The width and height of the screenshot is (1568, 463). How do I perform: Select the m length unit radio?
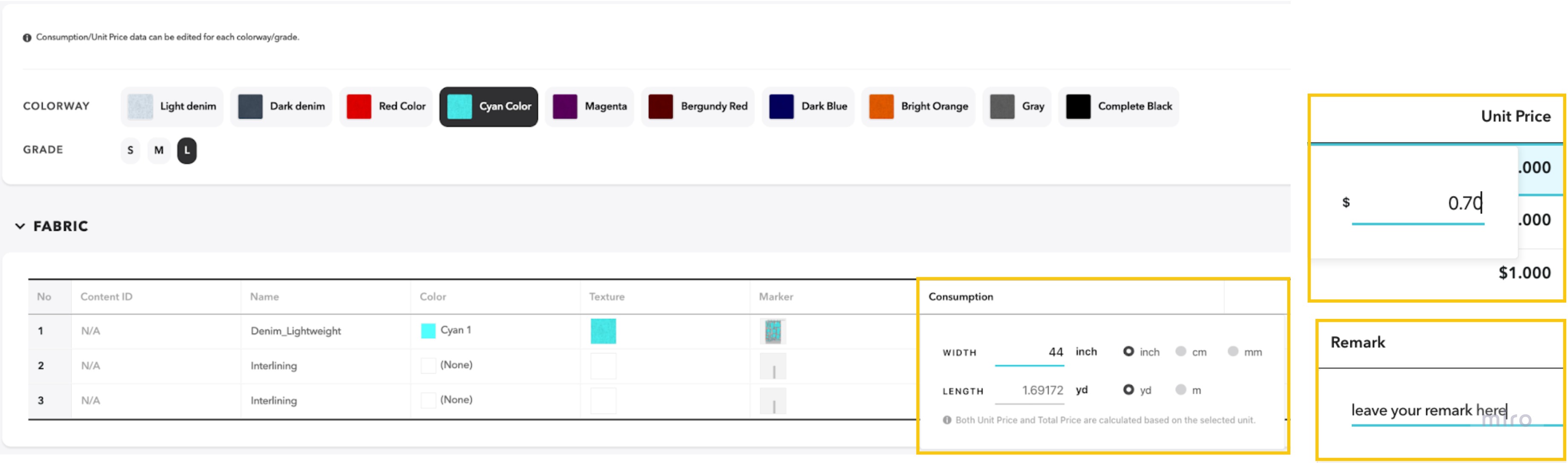[x=1180, y=390]
